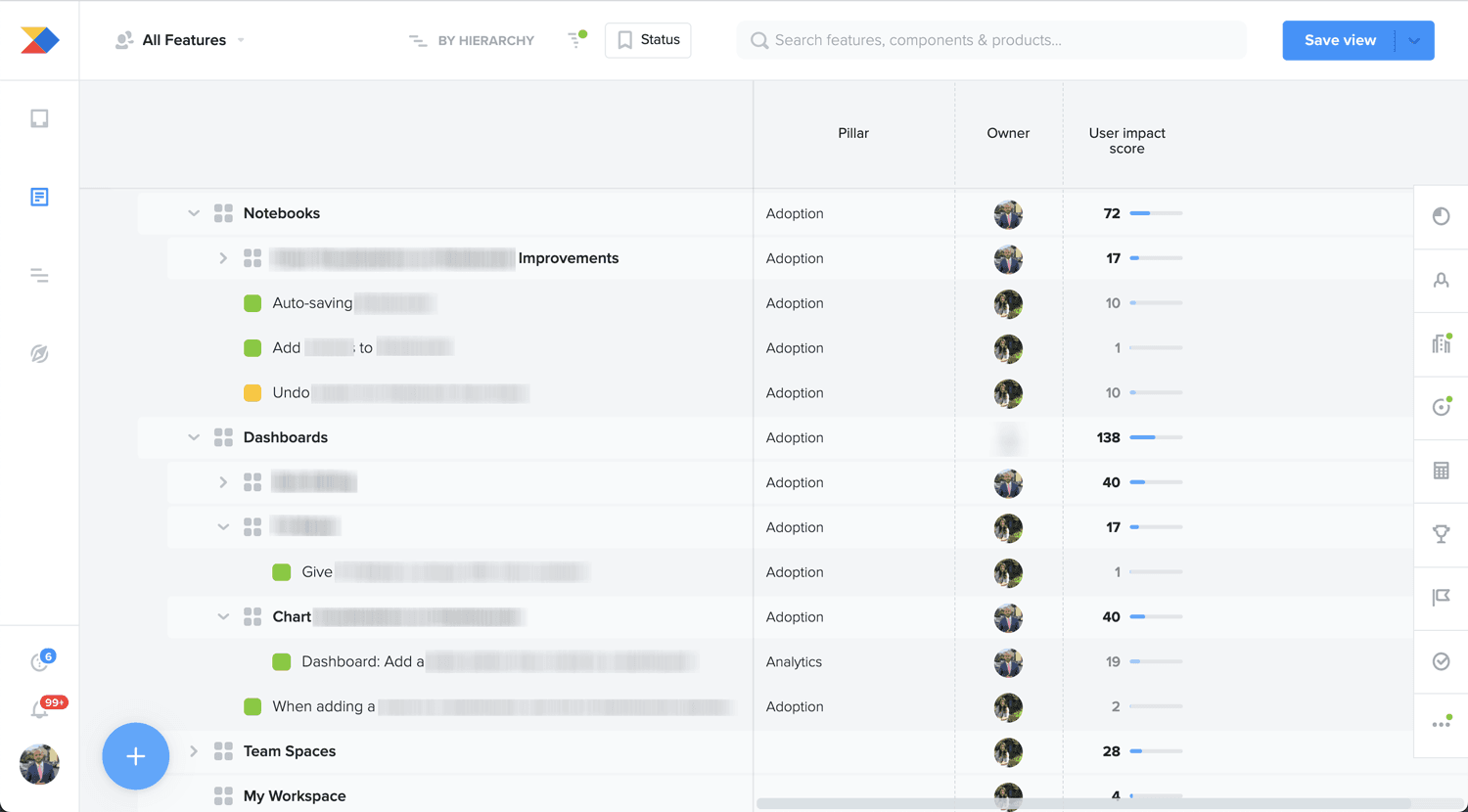Viewport: 1468px width, 812px height.
Task: Open the trophy icon in right panel
Action: click(1441, 534)
